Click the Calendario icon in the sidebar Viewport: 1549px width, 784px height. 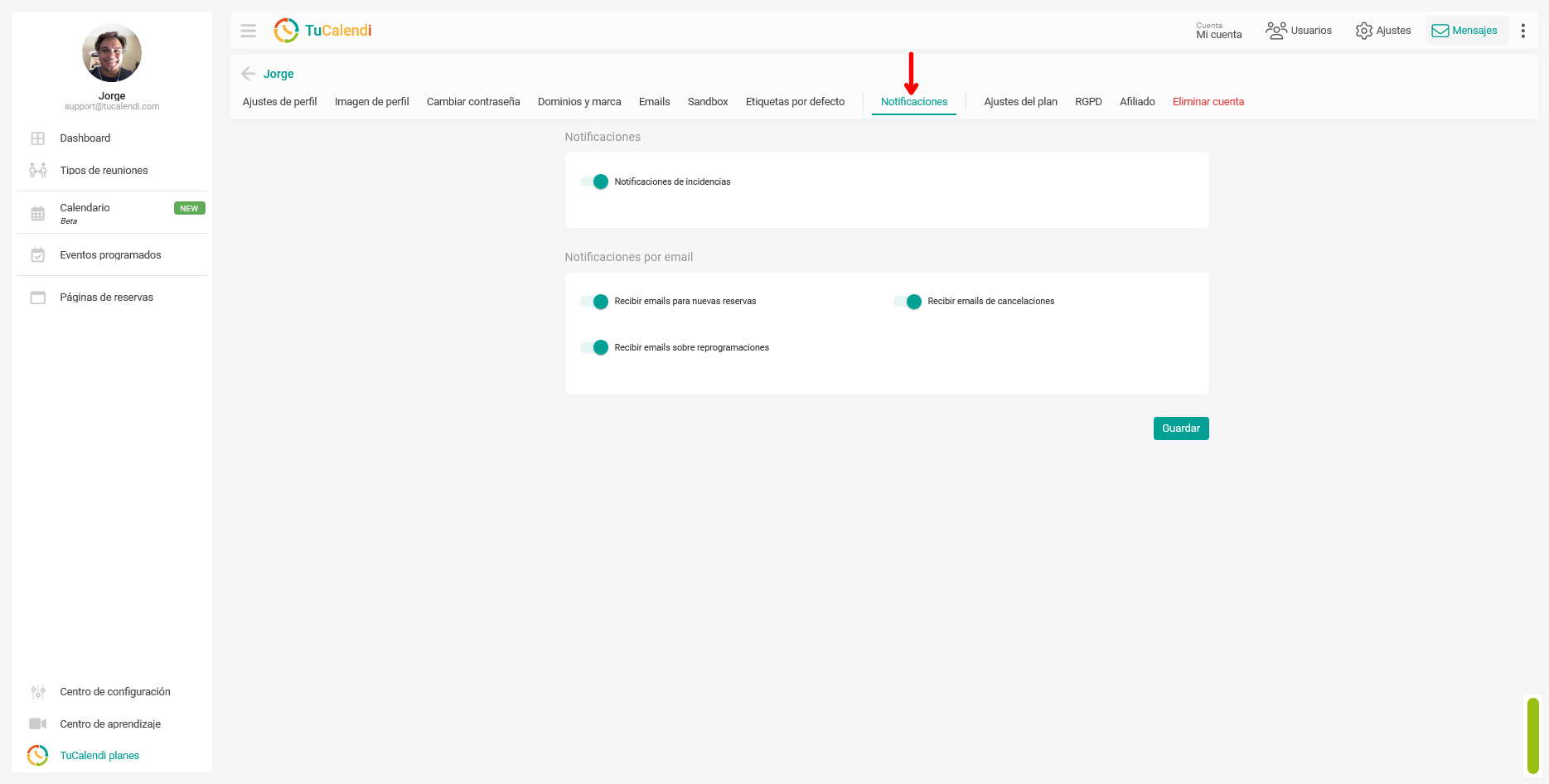click(38, 214)
